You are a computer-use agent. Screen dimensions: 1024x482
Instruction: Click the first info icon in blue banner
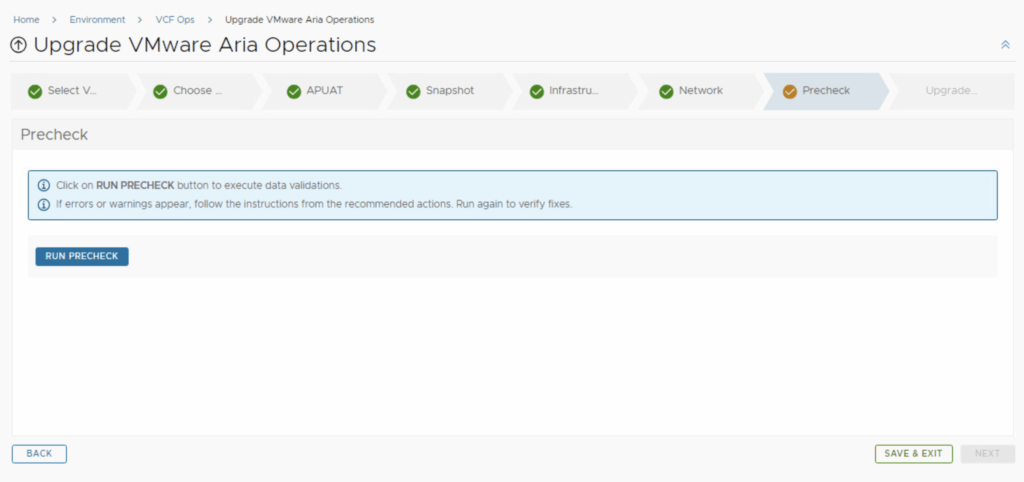pyautogui.click(x=44, y=186)
